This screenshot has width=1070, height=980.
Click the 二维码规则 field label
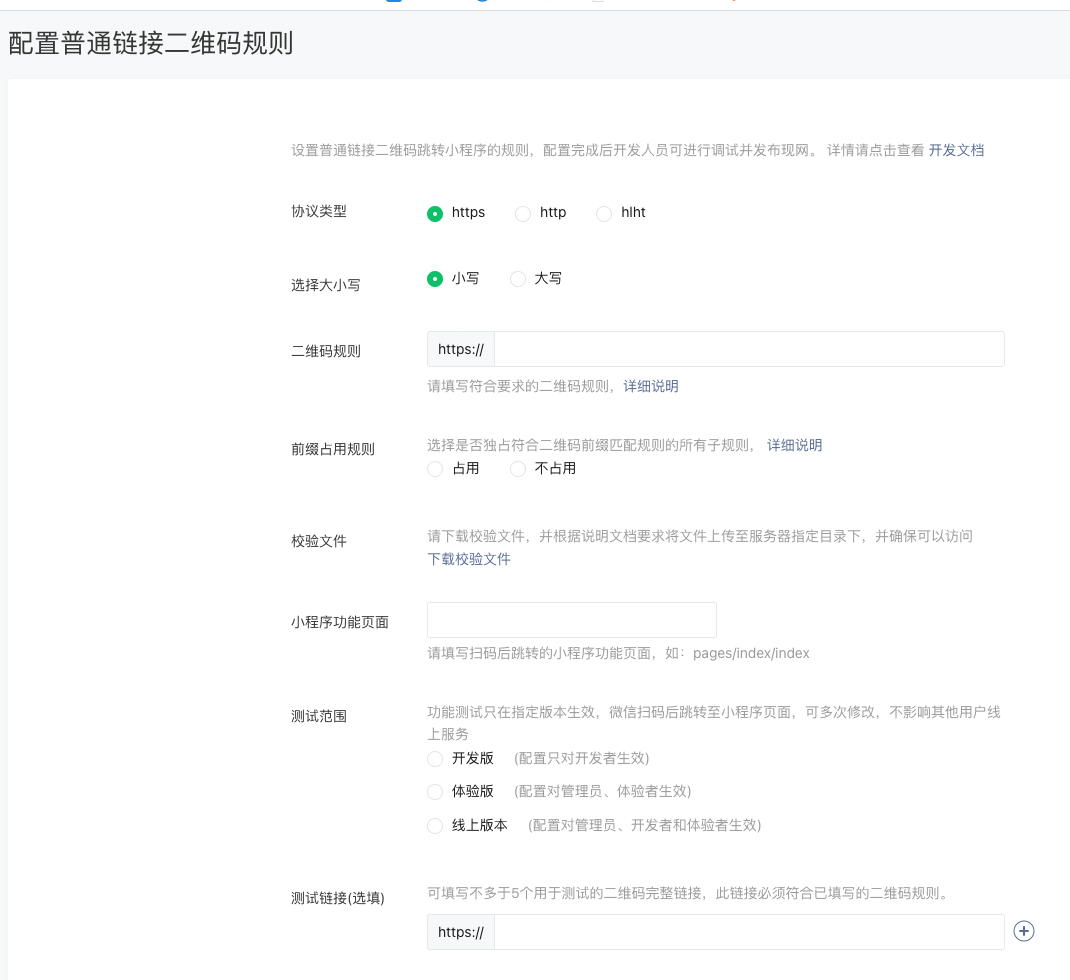(x=326, y=351)
